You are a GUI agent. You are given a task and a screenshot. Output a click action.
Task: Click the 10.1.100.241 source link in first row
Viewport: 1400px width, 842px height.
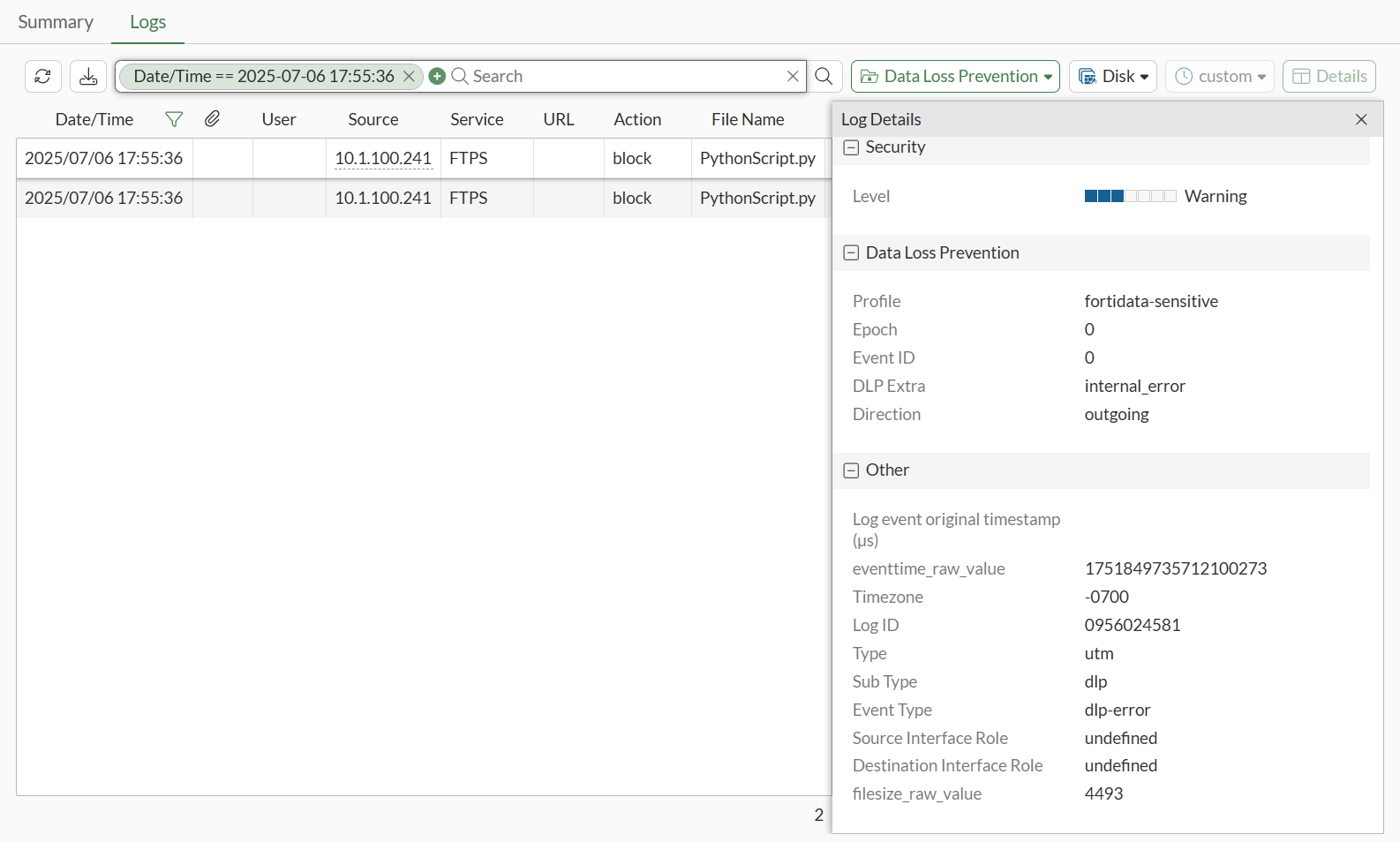[383, 159]
